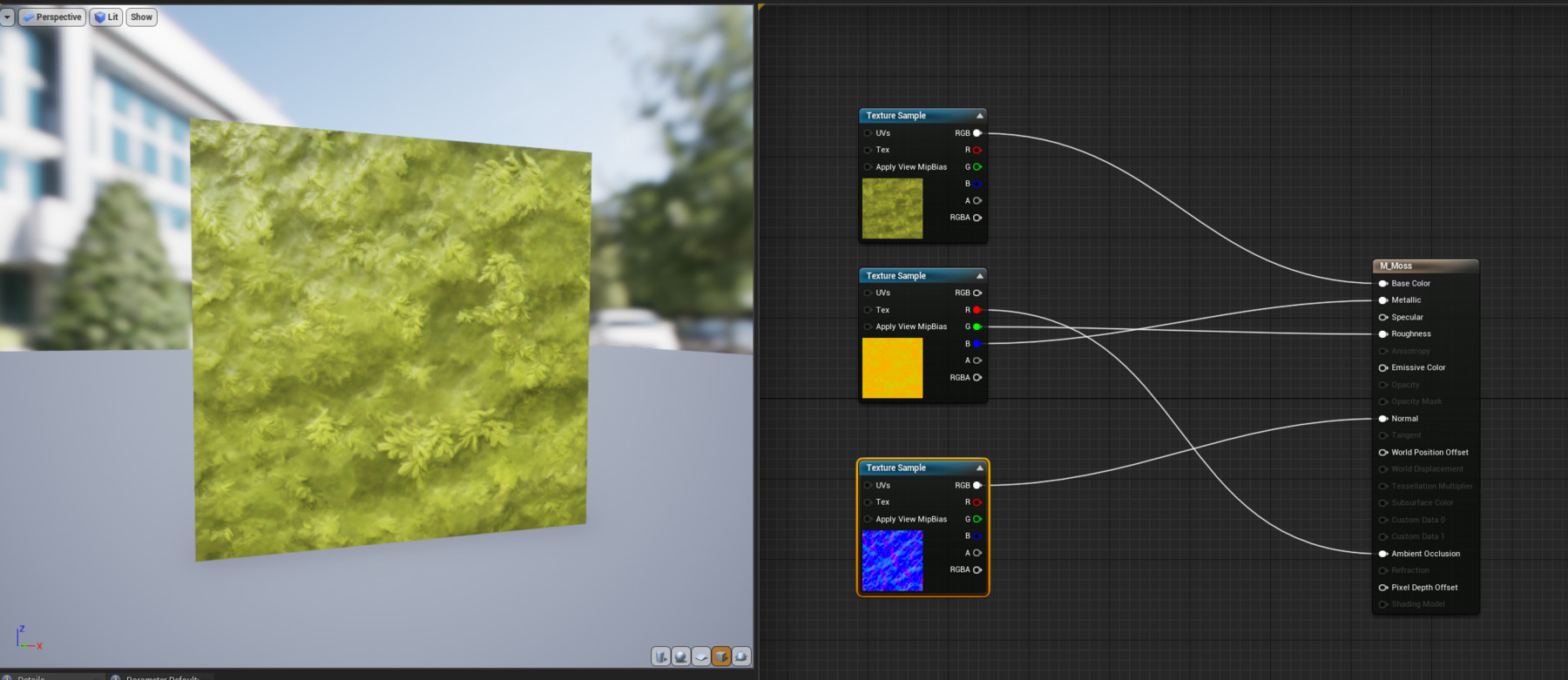The image size is (1568, 680).
Task: Select the cube preview mesh icon
Action: click(x=721, y=656)
